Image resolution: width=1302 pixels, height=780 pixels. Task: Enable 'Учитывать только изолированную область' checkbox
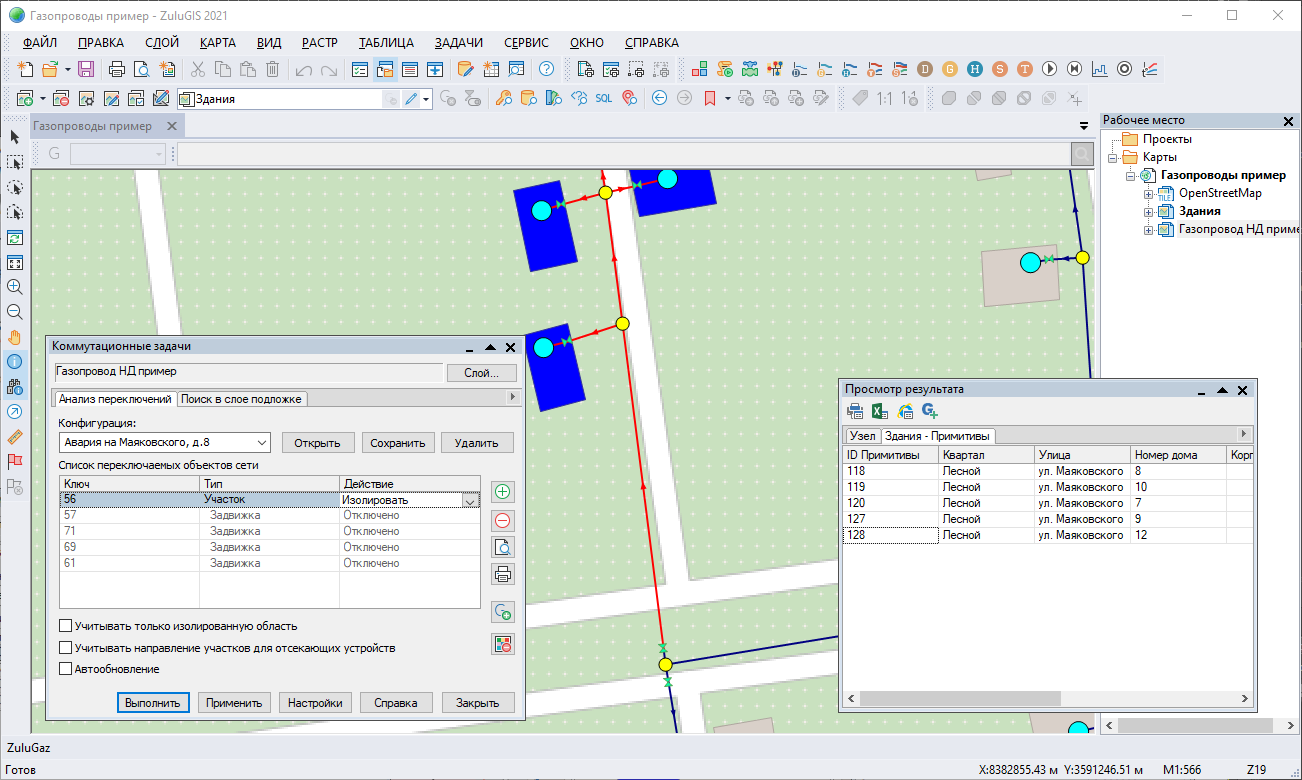pos(66,626)
